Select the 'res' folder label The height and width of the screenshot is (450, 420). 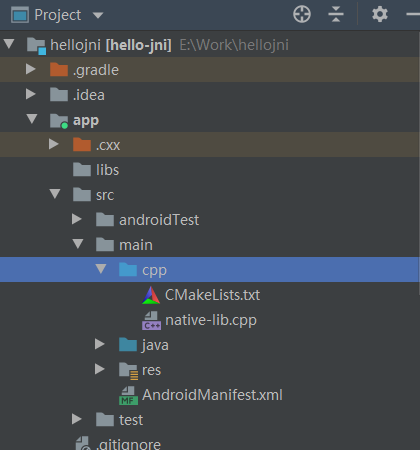[151, 371]
